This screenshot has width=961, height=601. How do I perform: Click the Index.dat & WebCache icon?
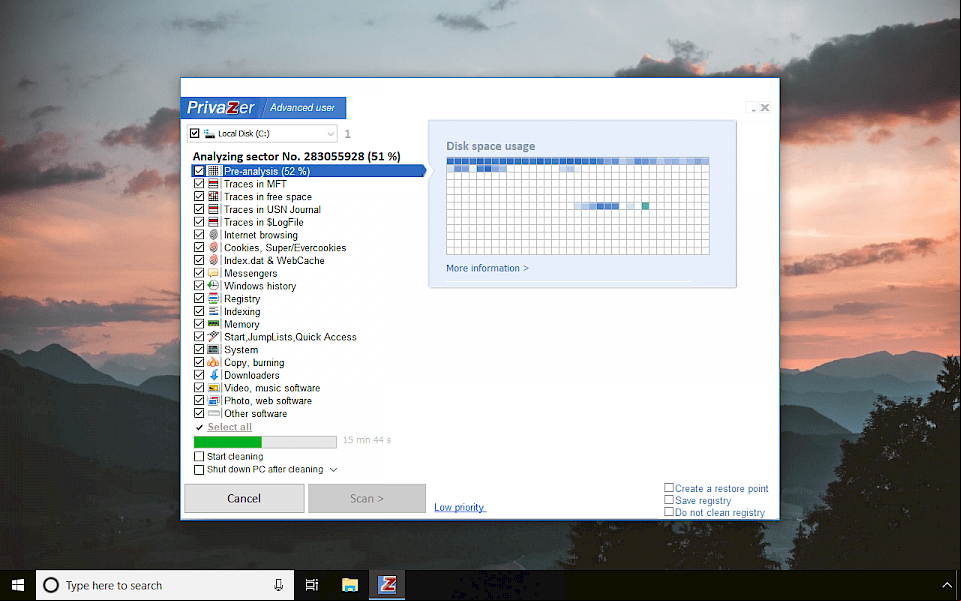[x=213, y=260]
